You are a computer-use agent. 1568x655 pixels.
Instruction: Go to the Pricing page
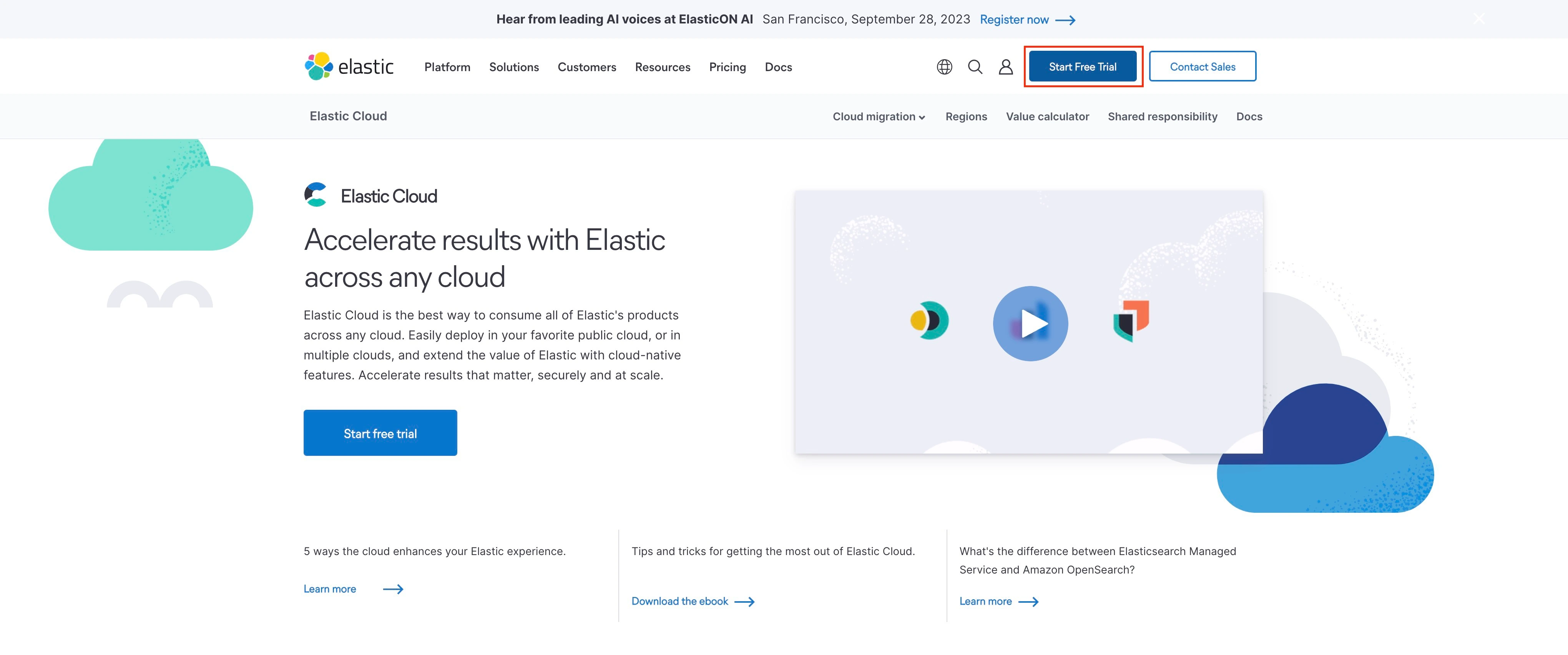click(x=727, y=67)
